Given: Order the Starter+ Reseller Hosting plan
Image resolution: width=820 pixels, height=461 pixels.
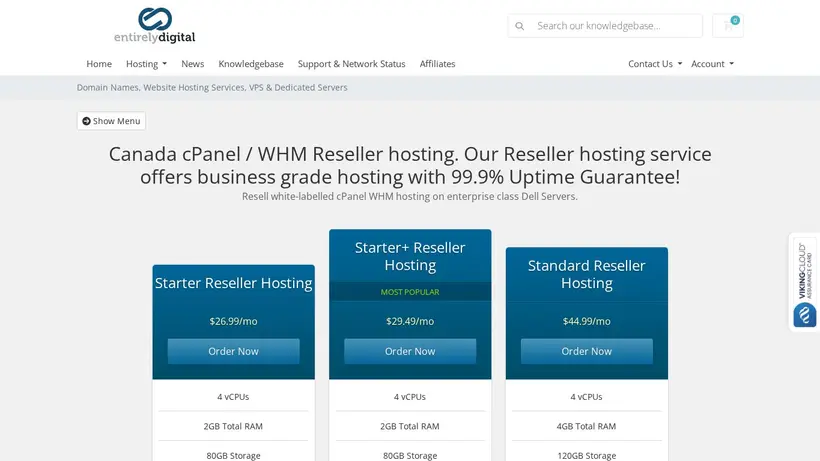Looking at the screenshot, I should (x=410, y=351).
